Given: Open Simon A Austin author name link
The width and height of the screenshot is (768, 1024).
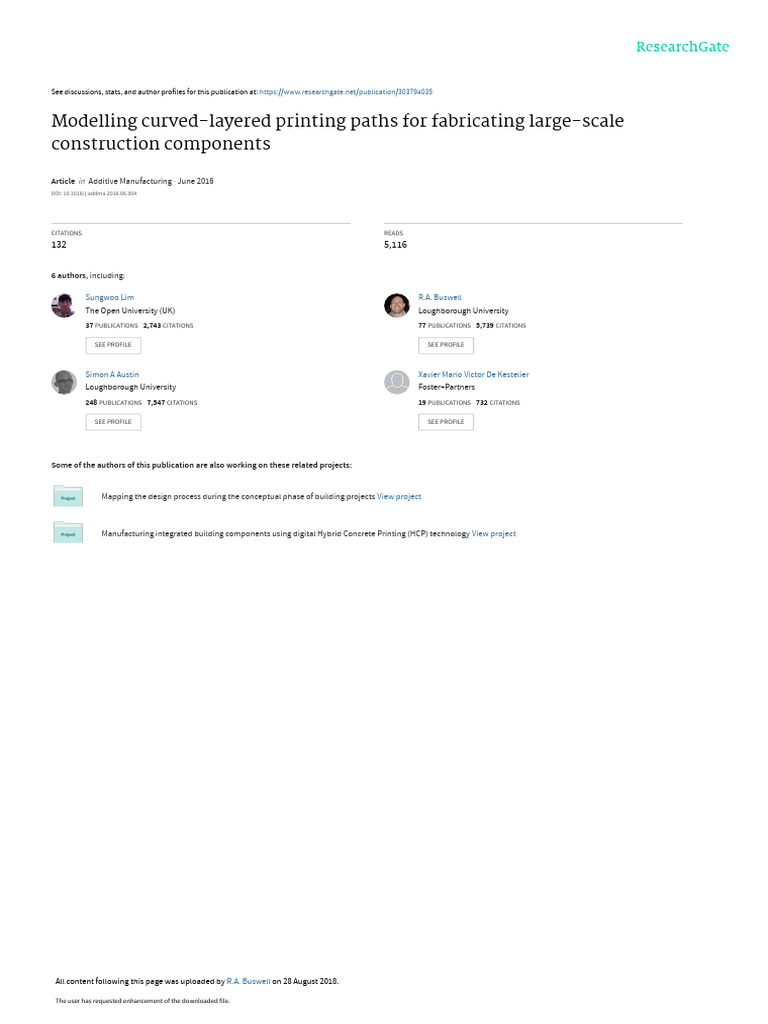Looking at the screenshot, I should [112, 374].
